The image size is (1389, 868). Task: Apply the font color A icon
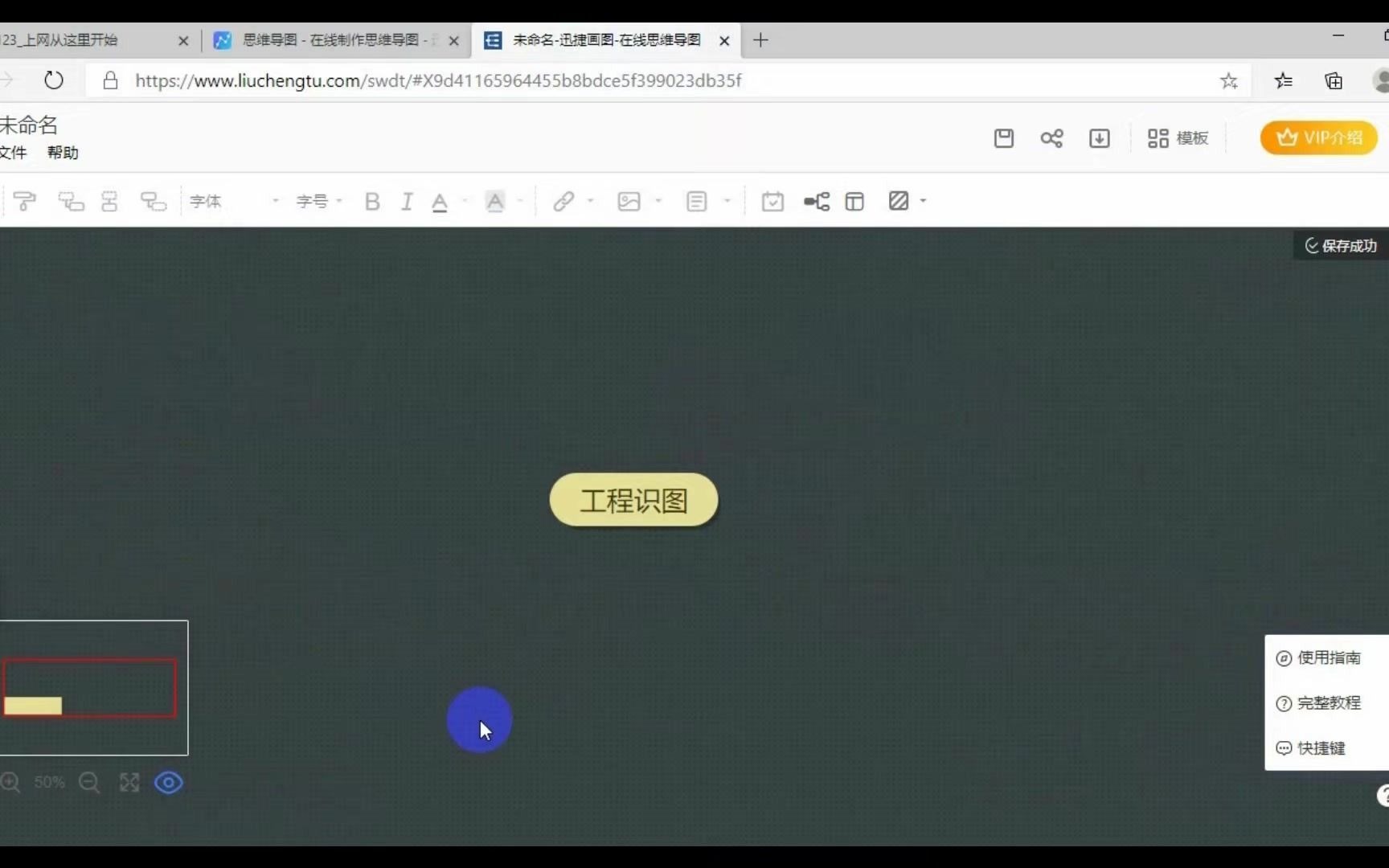tap(440, 202)
